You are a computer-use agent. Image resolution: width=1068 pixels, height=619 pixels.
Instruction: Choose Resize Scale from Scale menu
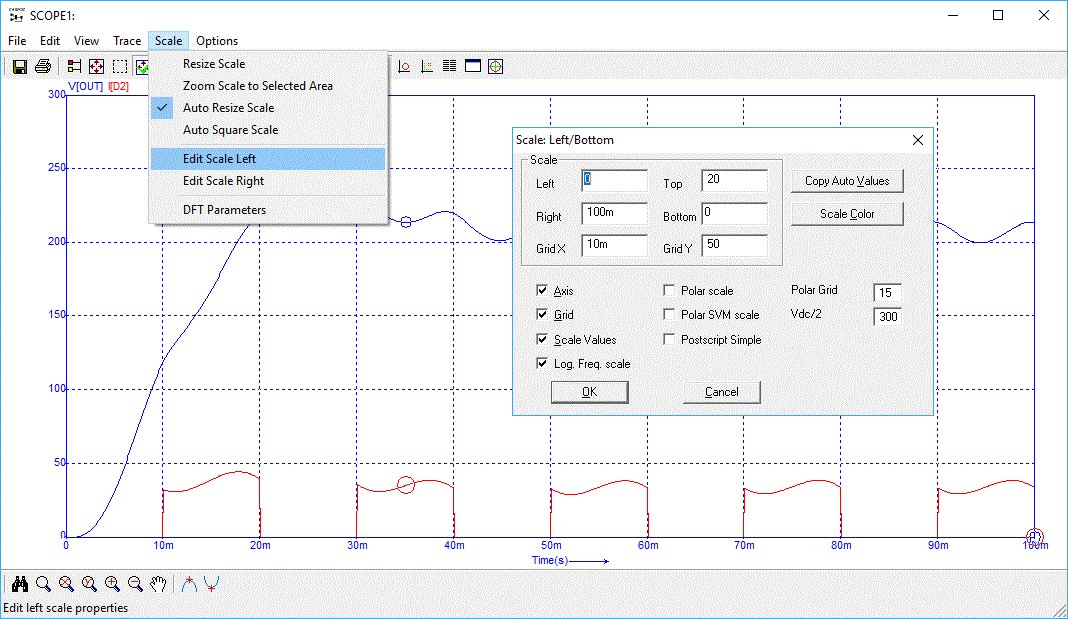[268, 63]
